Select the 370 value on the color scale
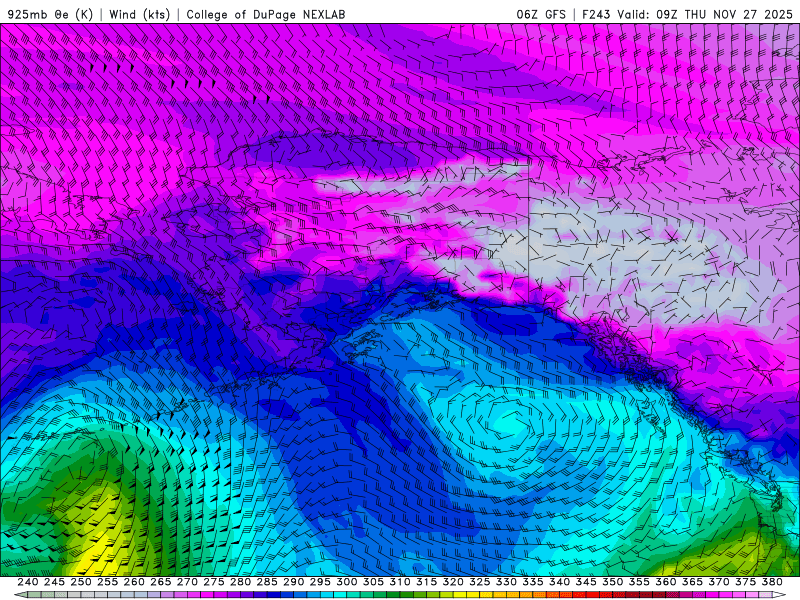This screenshot has width=800, height=600. (718, 582)
